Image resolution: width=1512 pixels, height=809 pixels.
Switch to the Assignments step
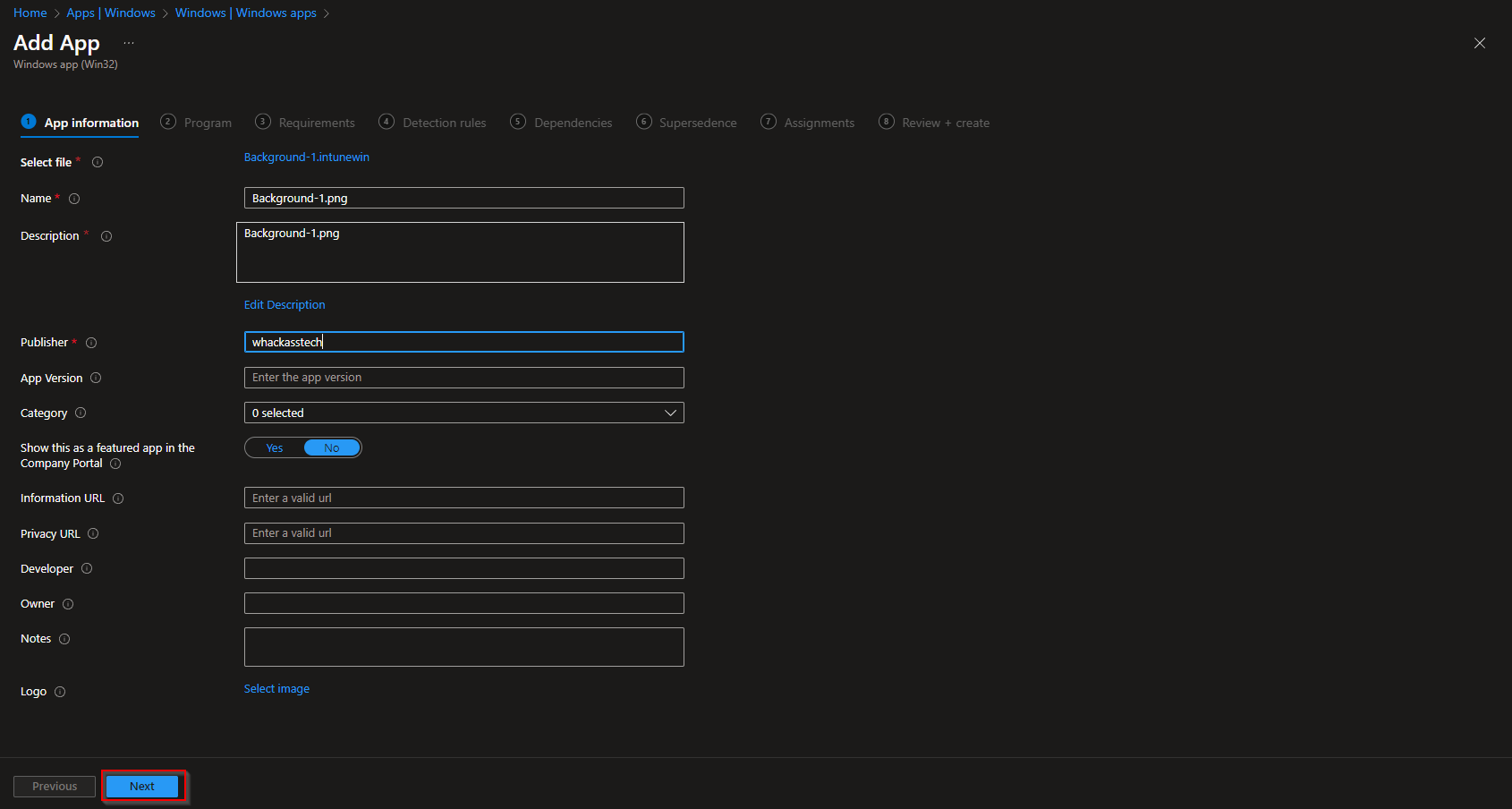tap(819, 122)
